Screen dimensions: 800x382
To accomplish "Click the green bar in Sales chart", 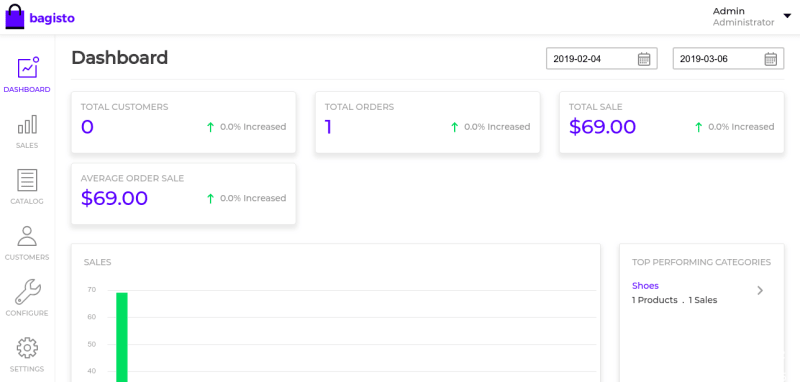I will [x=122, y=337].
